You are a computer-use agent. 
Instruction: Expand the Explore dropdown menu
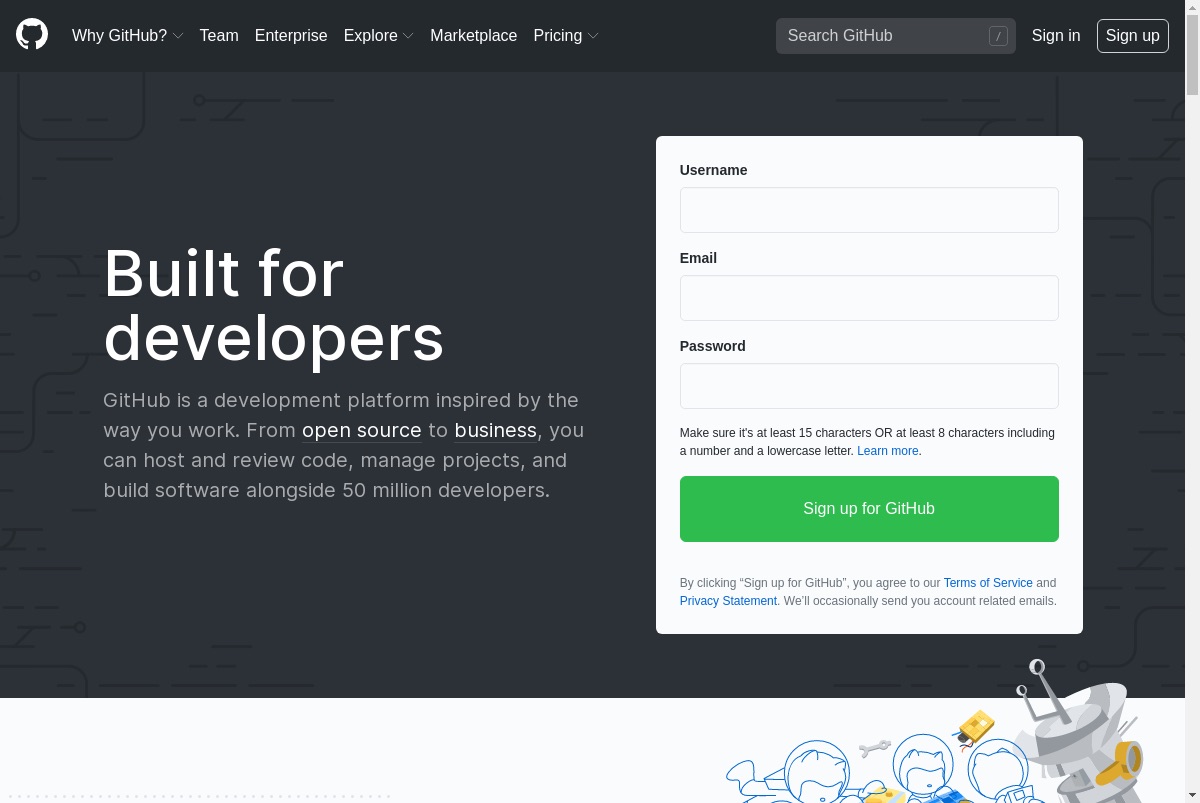[x=378, y=35]
